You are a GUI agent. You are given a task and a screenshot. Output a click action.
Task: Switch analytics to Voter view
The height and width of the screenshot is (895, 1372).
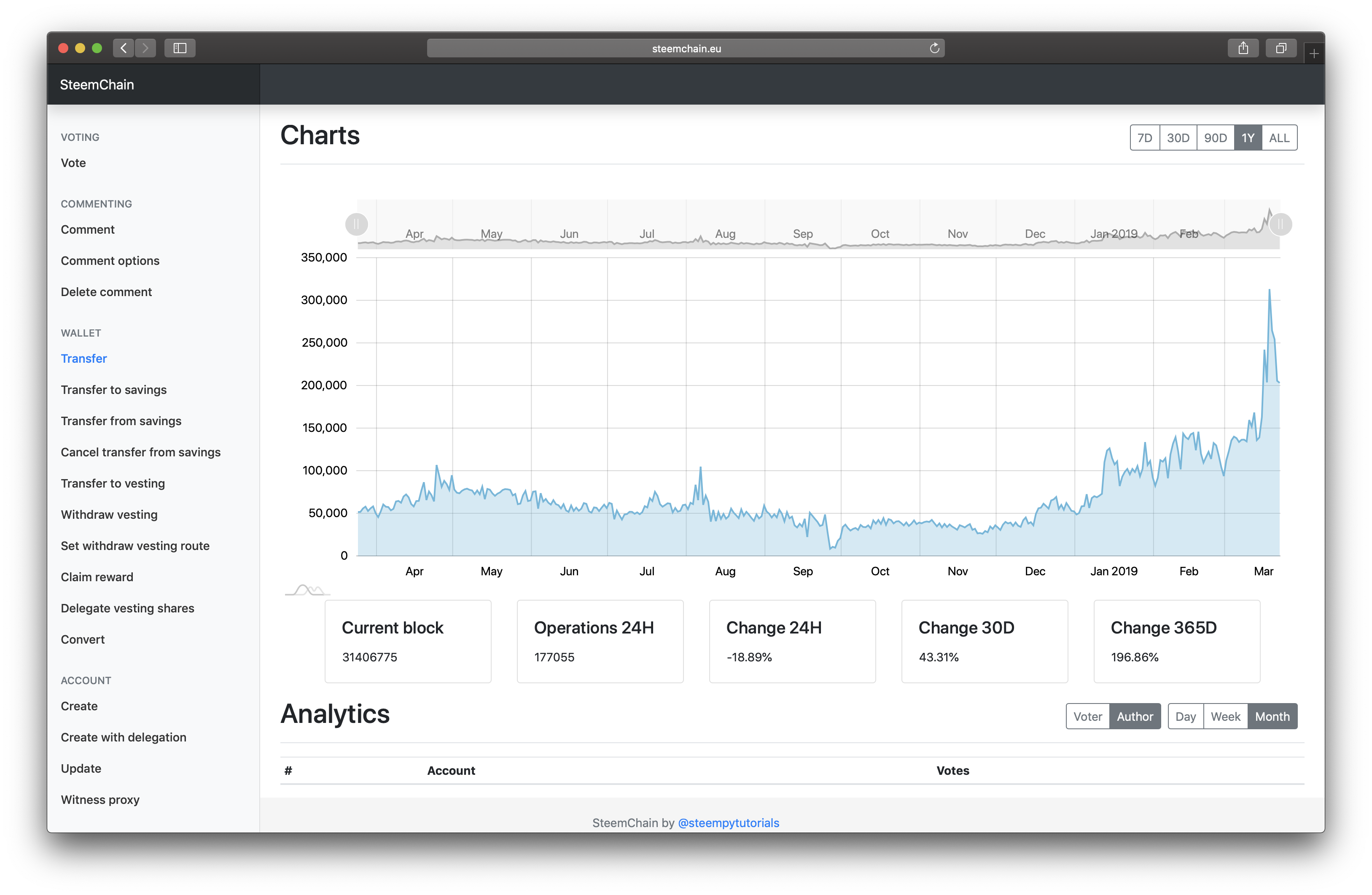(x=1087, y=716)
